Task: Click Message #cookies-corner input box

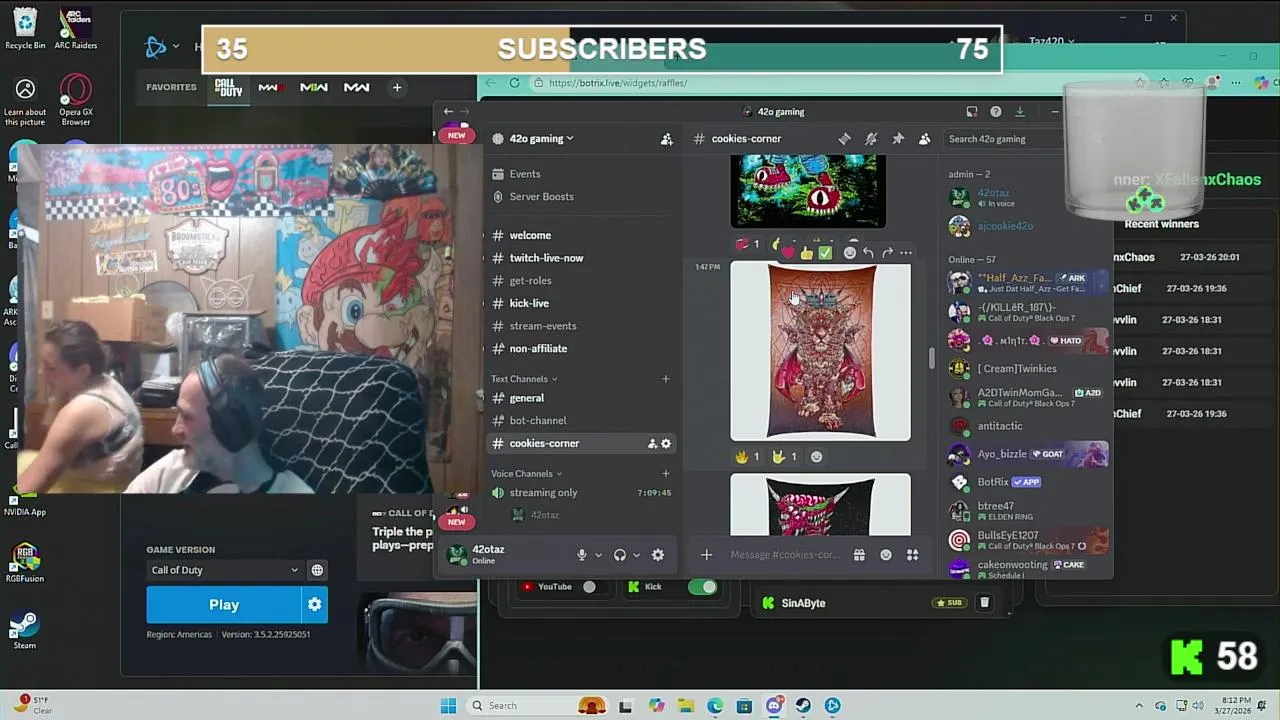Action: coord(785,555)
